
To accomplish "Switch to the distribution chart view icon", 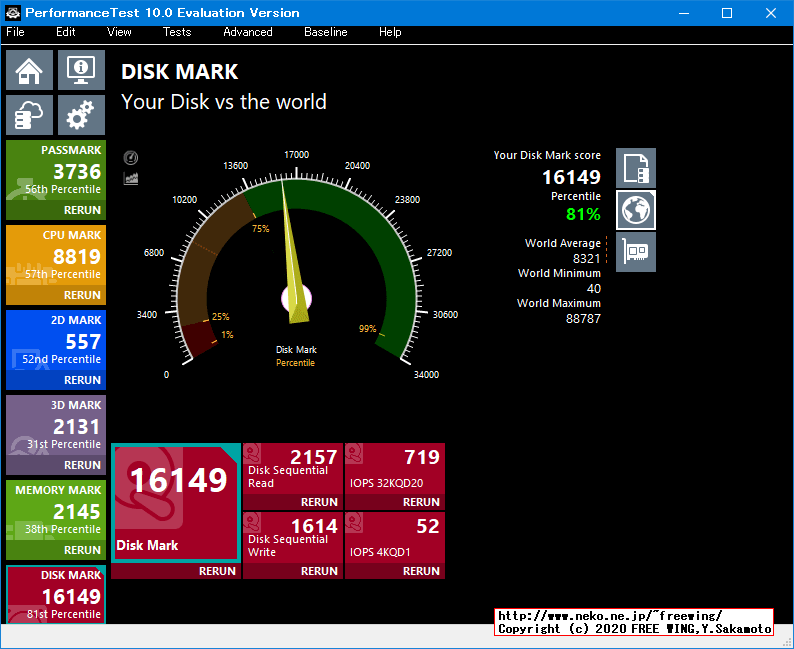I will point(130,178).
